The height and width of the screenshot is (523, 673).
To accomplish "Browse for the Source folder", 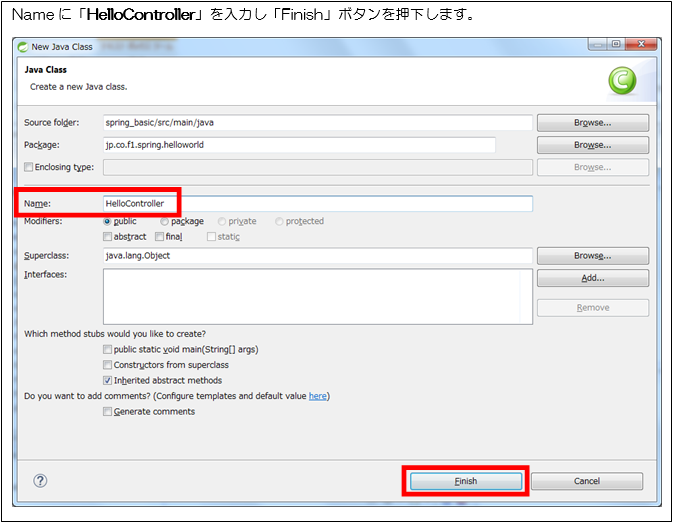I will pos(592,123).
